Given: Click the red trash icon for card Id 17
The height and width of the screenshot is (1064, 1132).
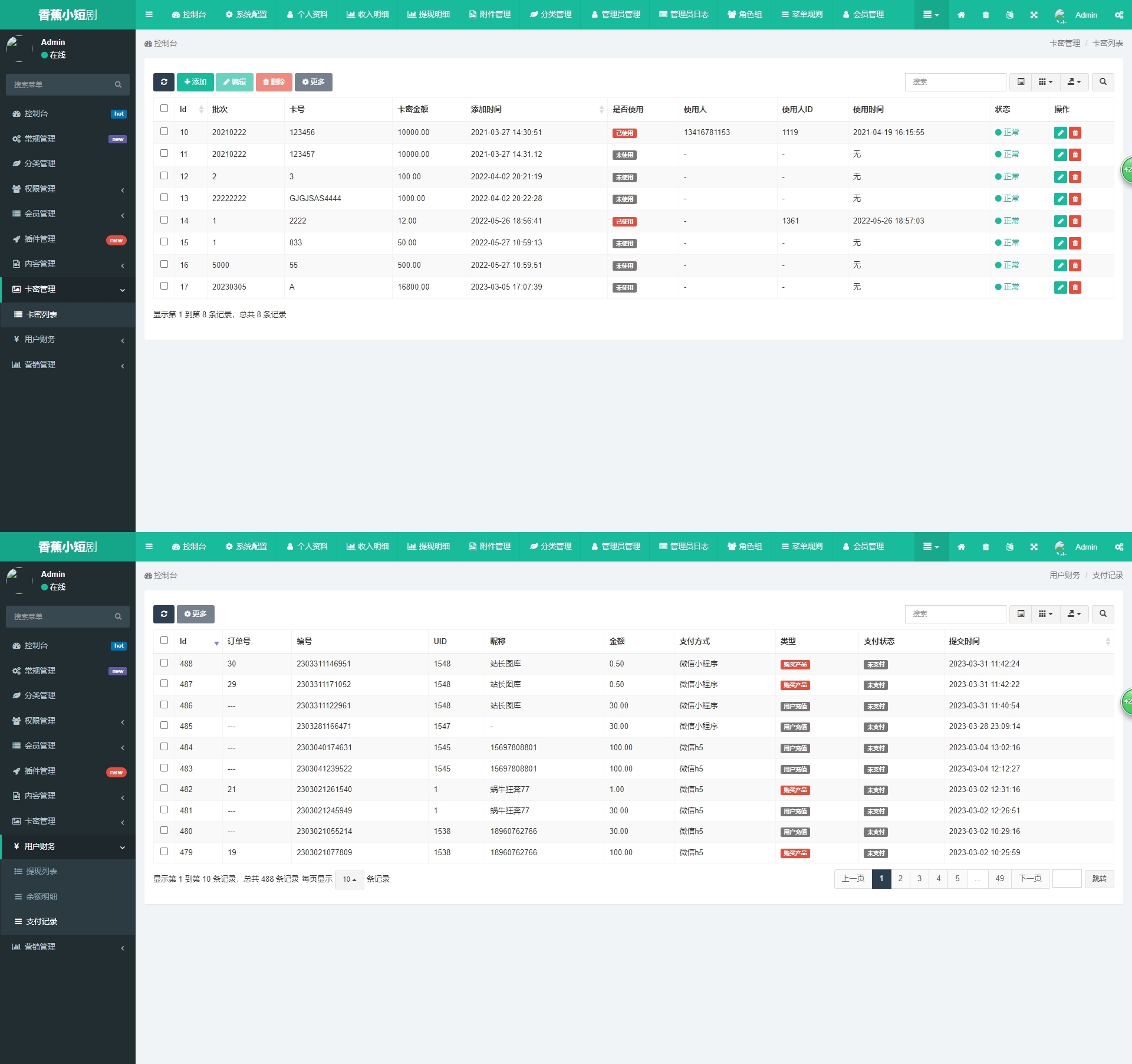Looking at the screenshot, I should pos(1075,288).
